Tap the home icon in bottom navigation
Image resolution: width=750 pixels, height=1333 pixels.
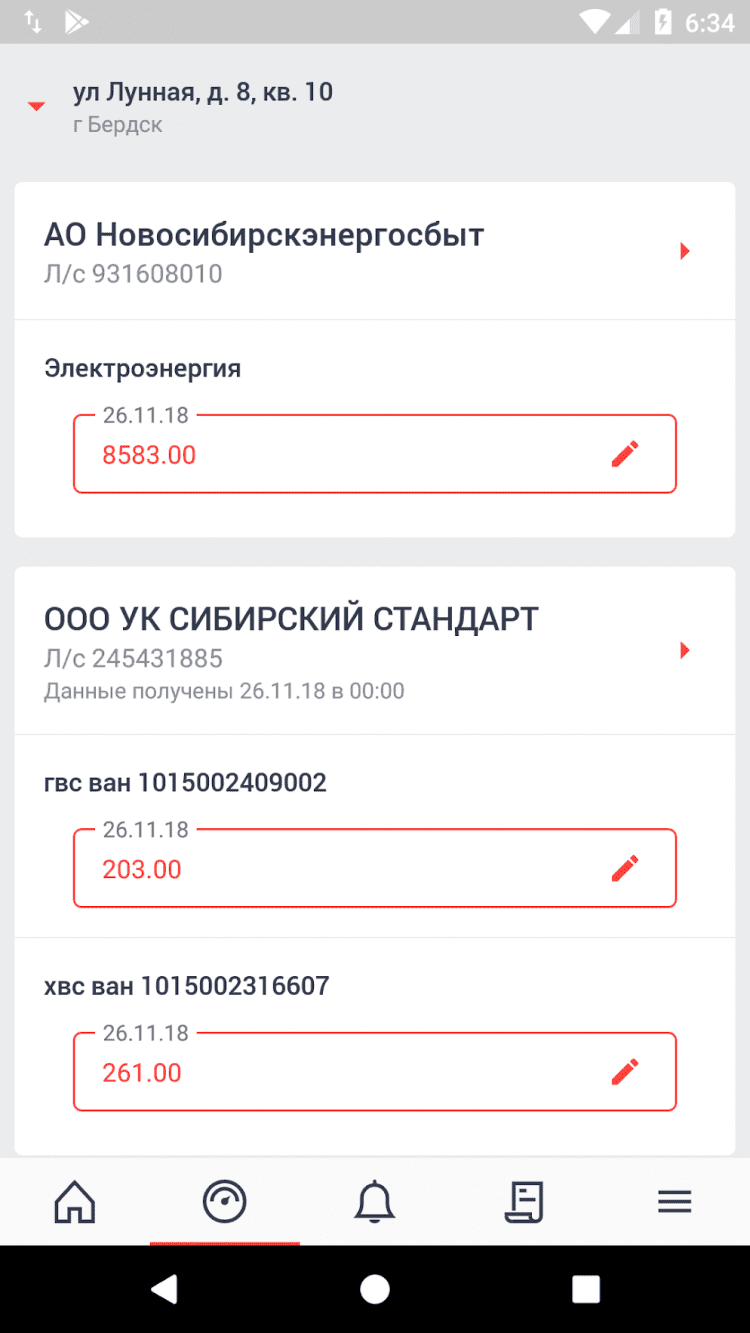75,1201
